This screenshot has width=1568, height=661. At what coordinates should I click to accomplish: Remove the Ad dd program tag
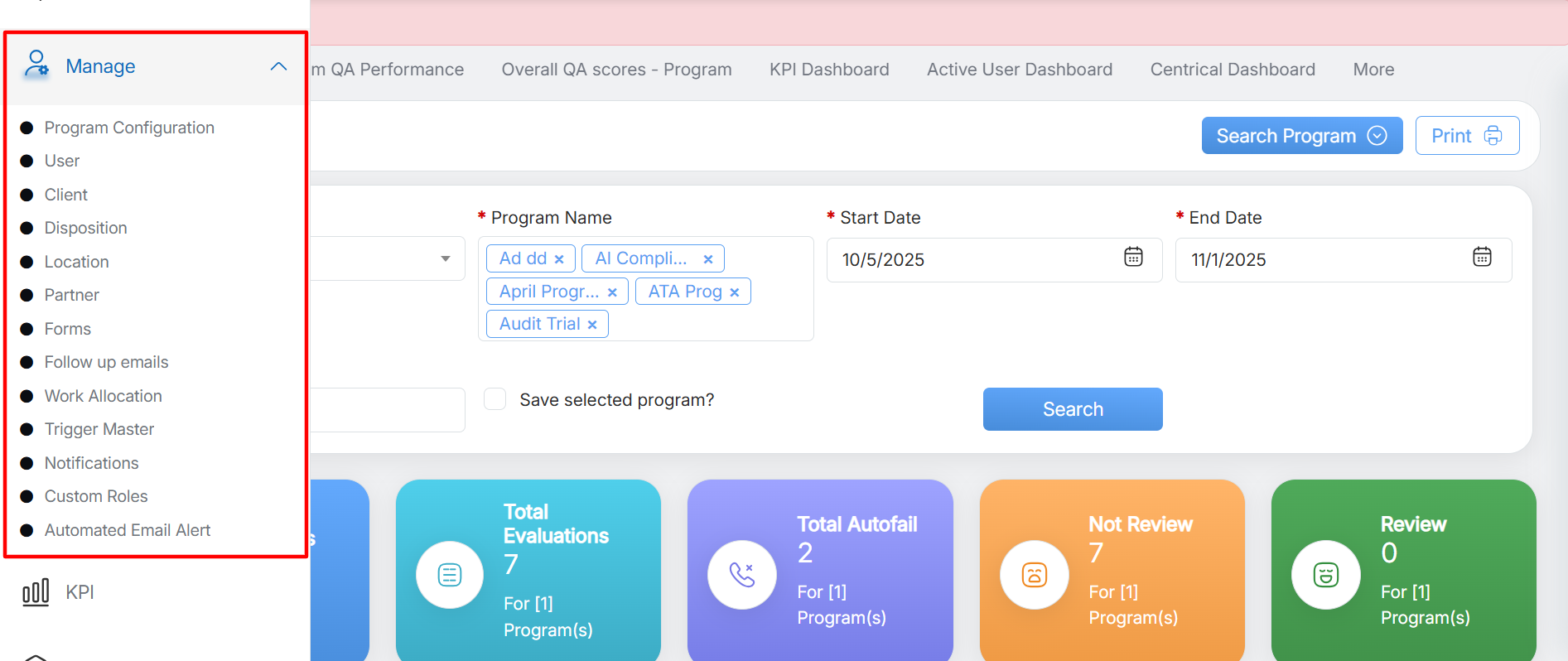click(x=559, y=259)
